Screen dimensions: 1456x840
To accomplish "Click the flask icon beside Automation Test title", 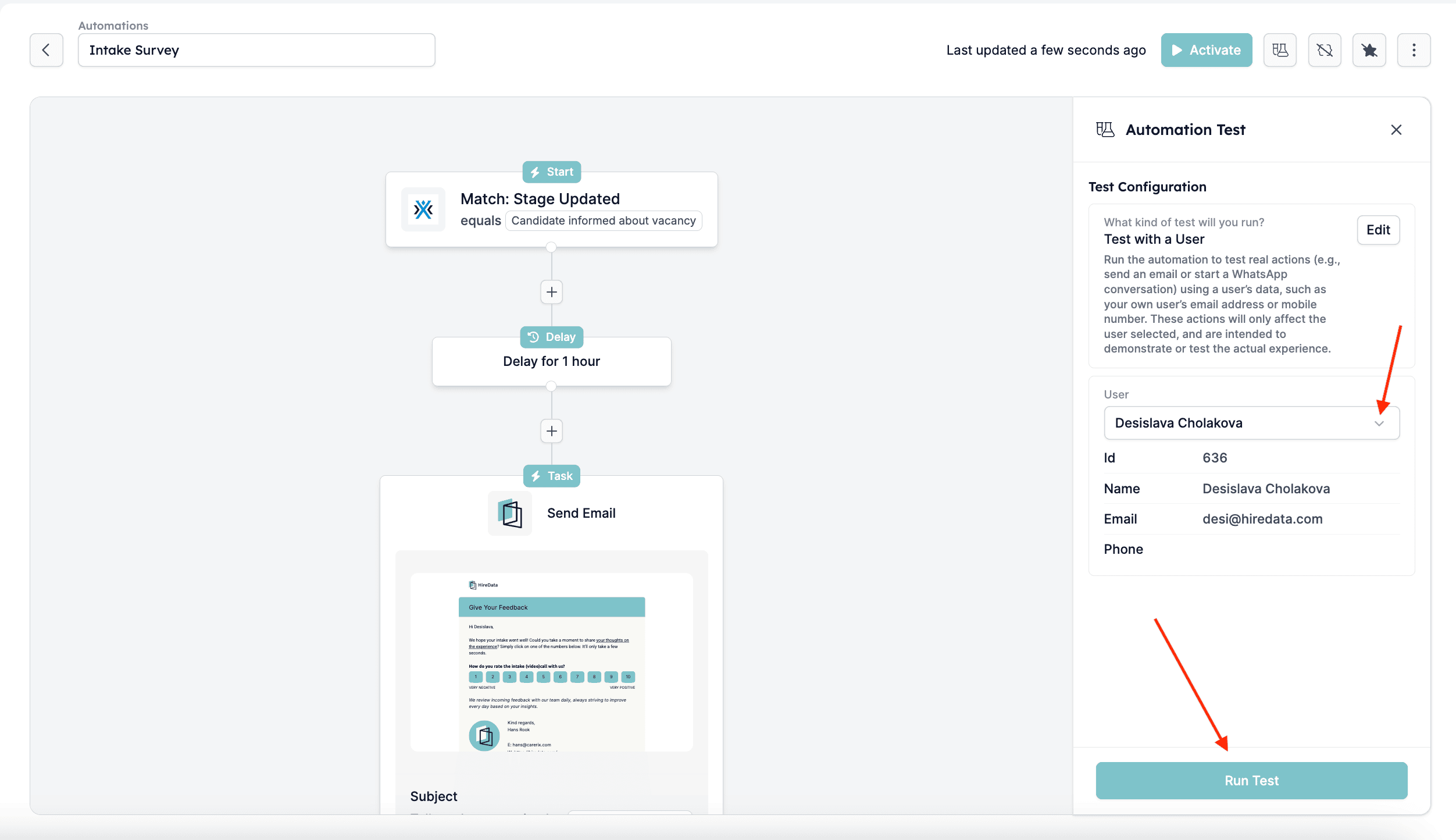I will (1105, 129).
